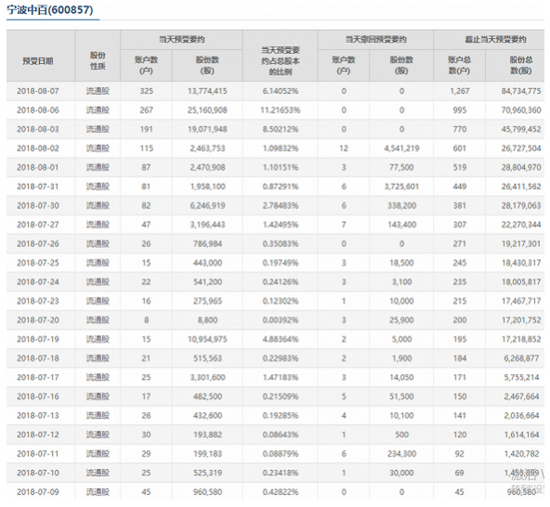Image resolution: width=550 pixels, height=507 pixels.
Task: Click the percentage 0.42822%
Action: [280, 492]
